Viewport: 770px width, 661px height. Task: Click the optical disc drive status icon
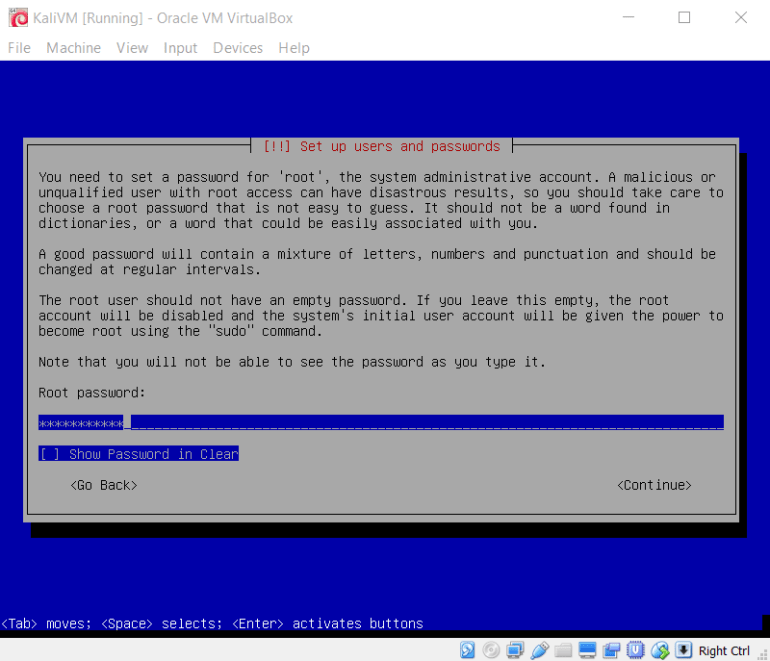pyautogui.click(x=491, y=650)
